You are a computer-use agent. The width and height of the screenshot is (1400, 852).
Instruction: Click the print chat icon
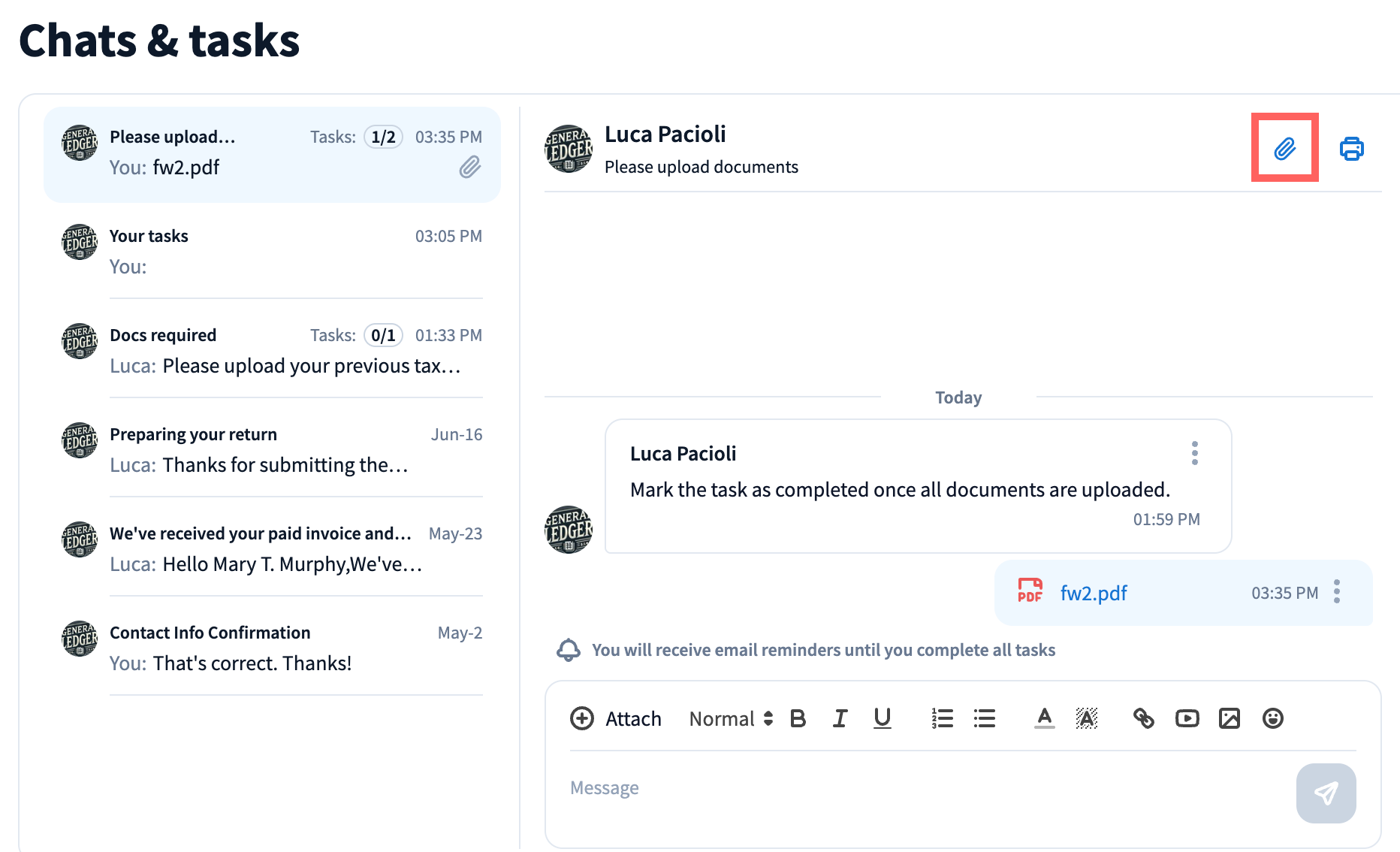coord(1351,149)
